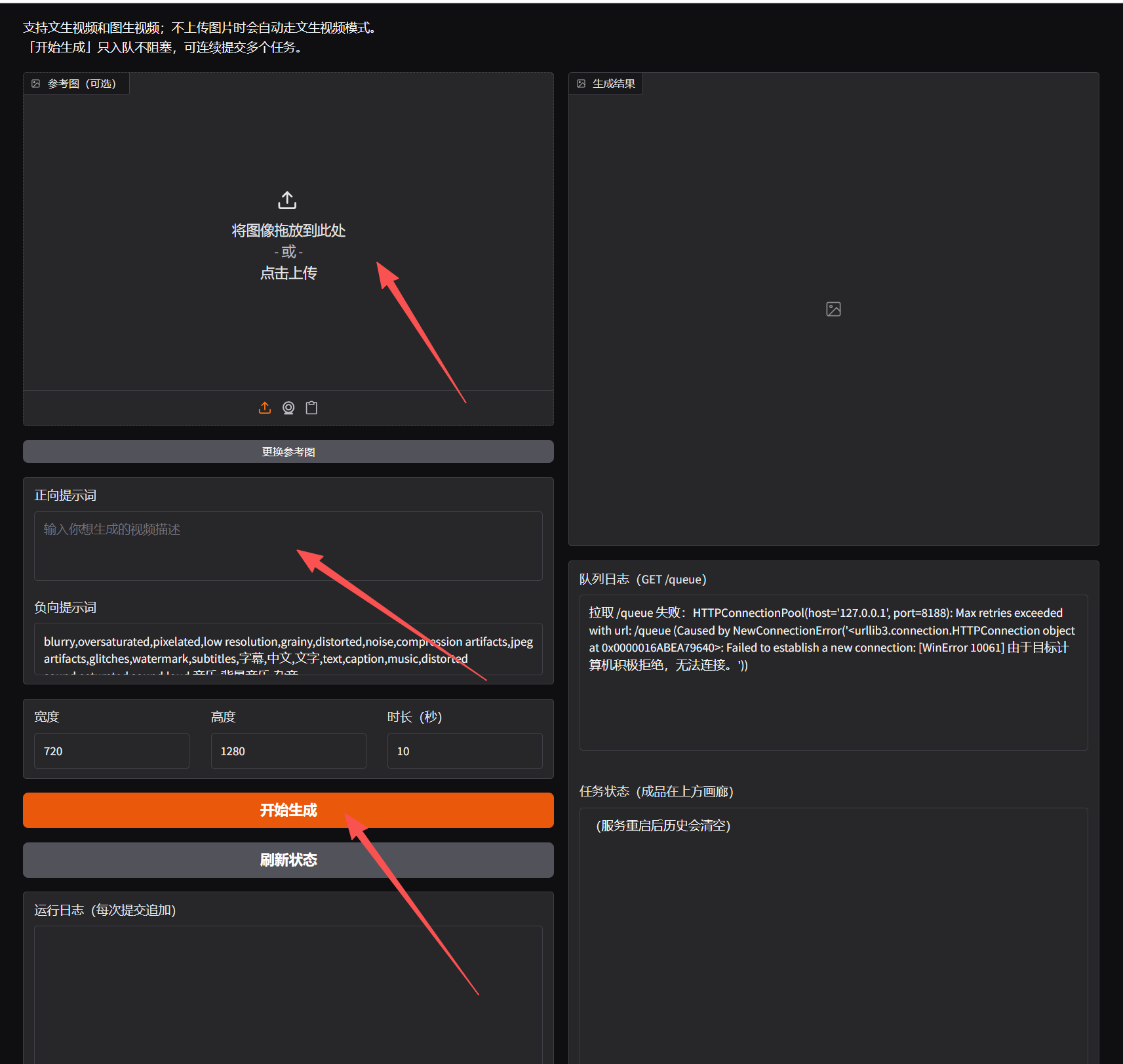Select the 高度 field showing 1280
Screen dimensions: 1123x1064
[288, 751]
